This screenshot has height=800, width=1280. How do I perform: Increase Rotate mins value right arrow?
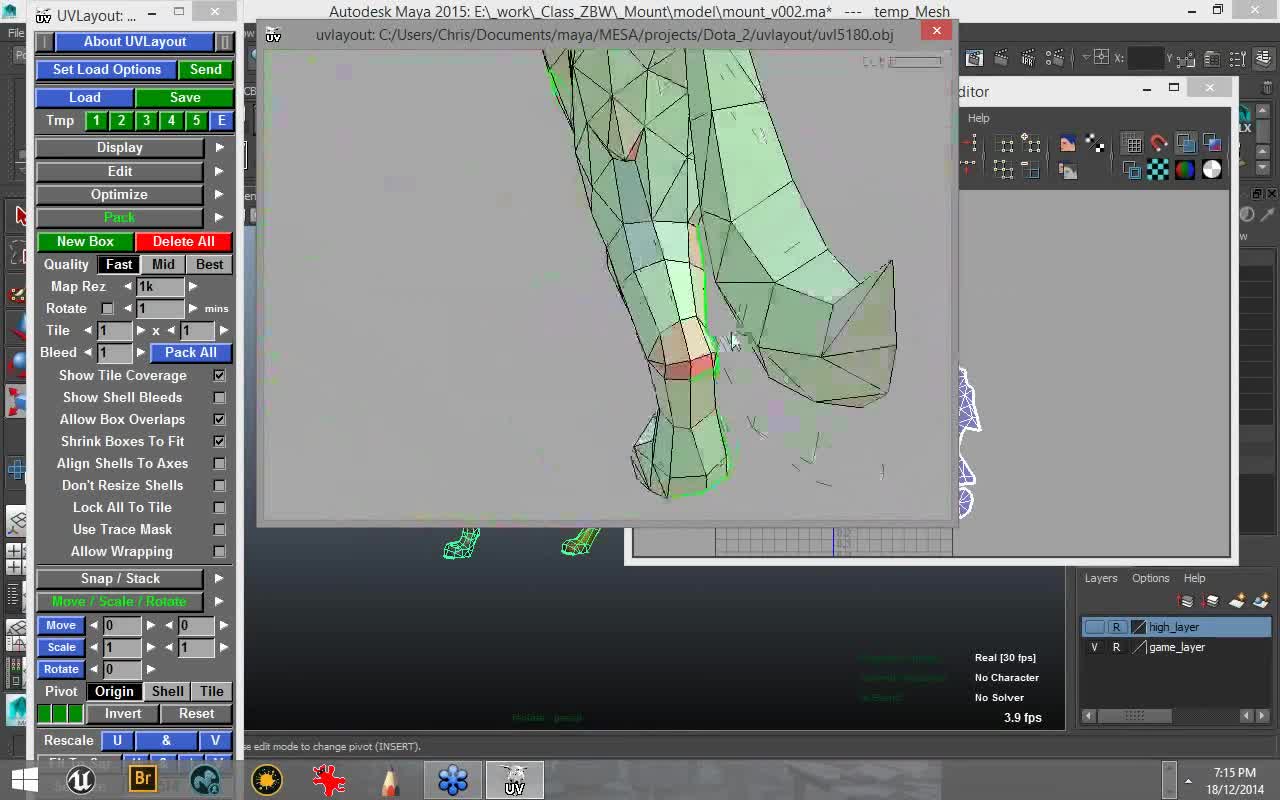coord(193,308)
